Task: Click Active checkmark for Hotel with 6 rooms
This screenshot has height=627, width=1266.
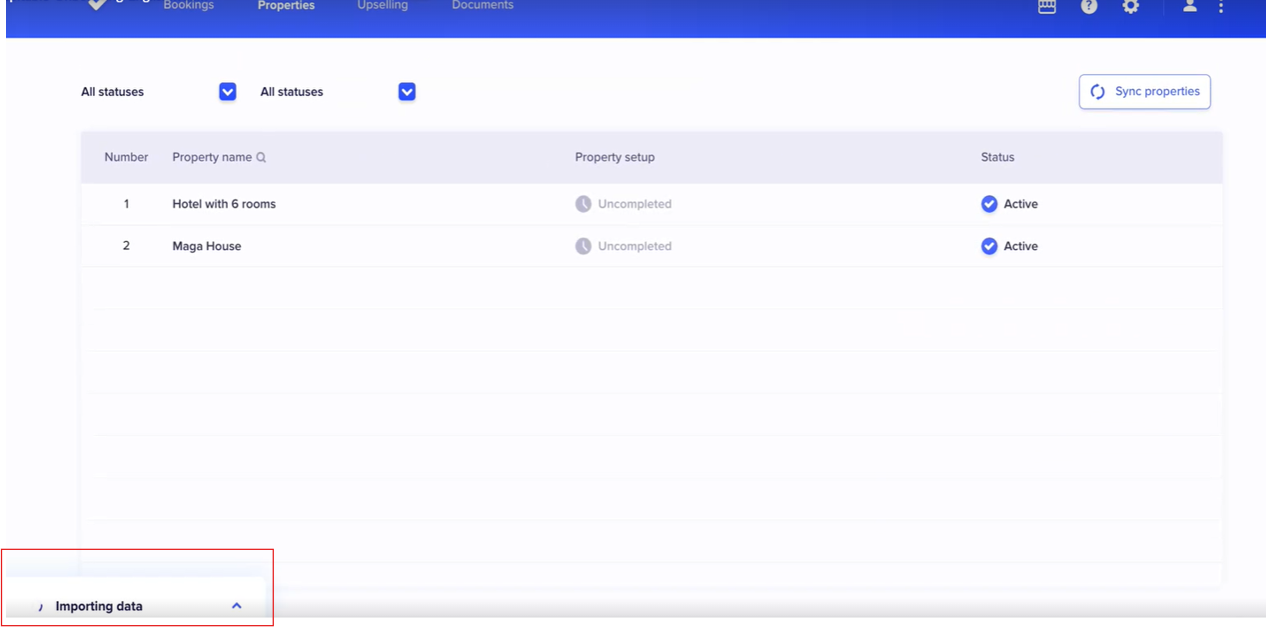Action: (x=989, y=204)
